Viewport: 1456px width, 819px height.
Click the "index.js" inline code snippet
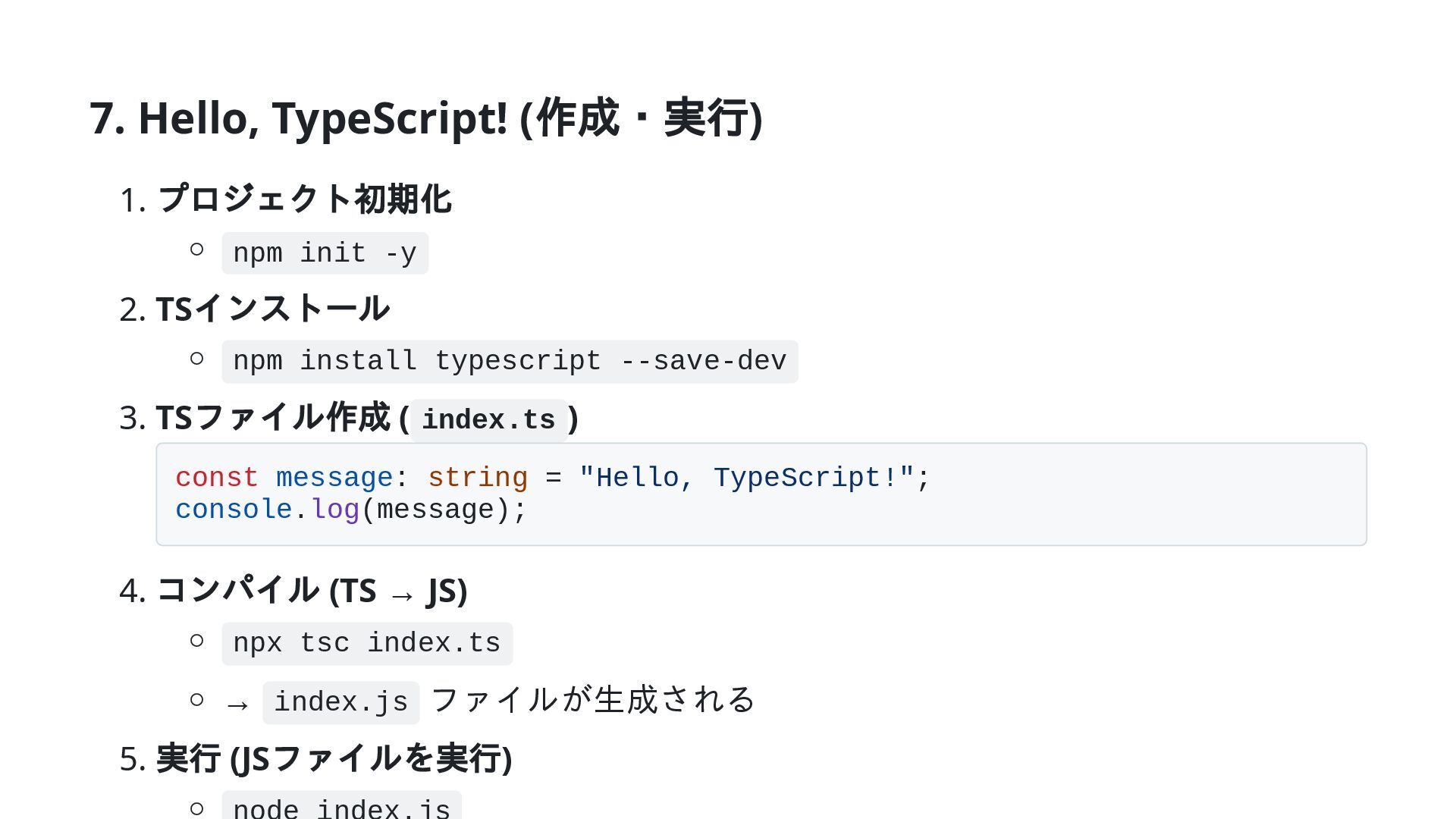click(340, 703)
